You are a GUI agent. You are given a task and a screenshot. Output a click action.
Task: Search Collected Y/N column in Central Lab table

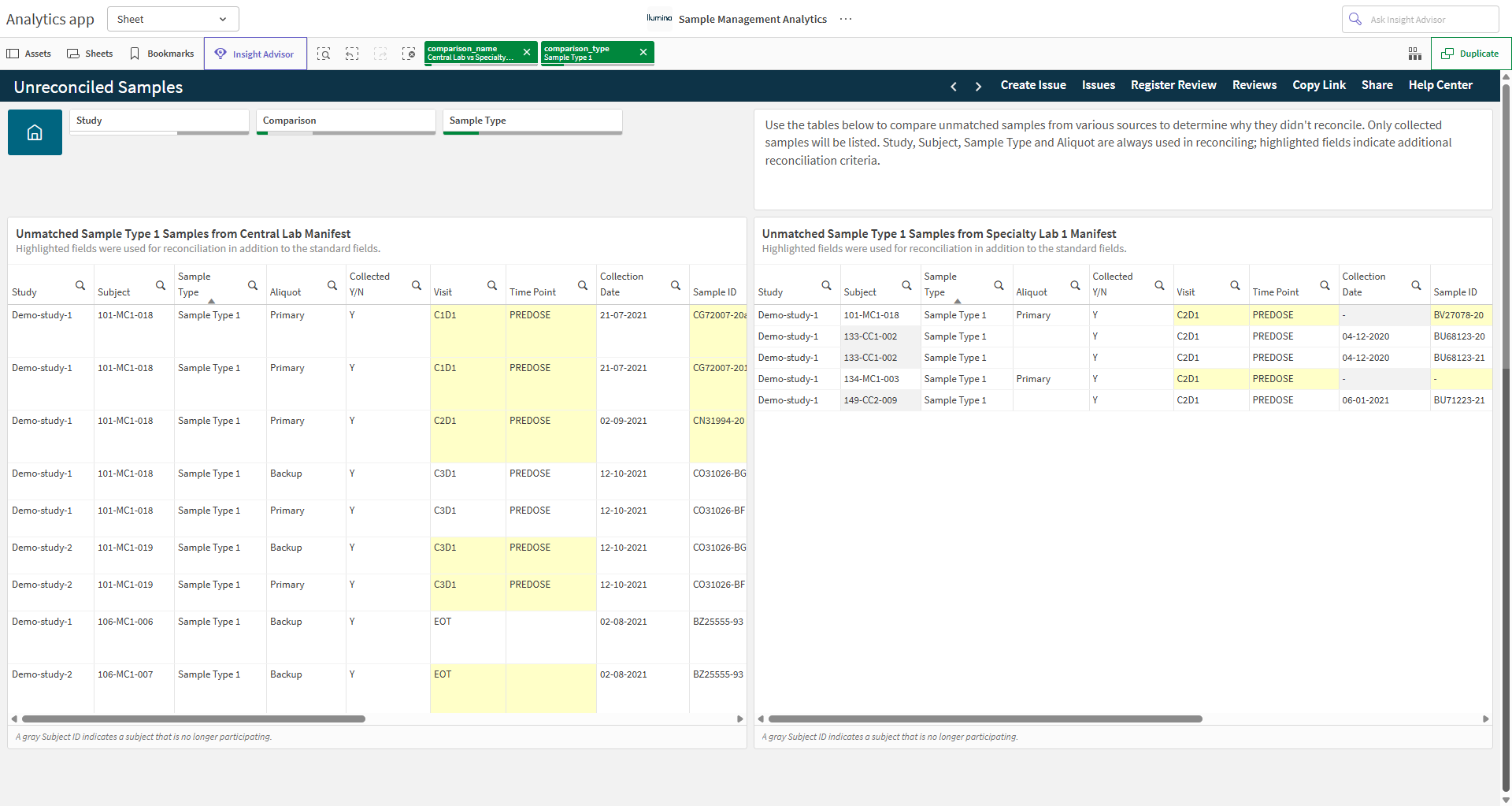tap(417, 285)
